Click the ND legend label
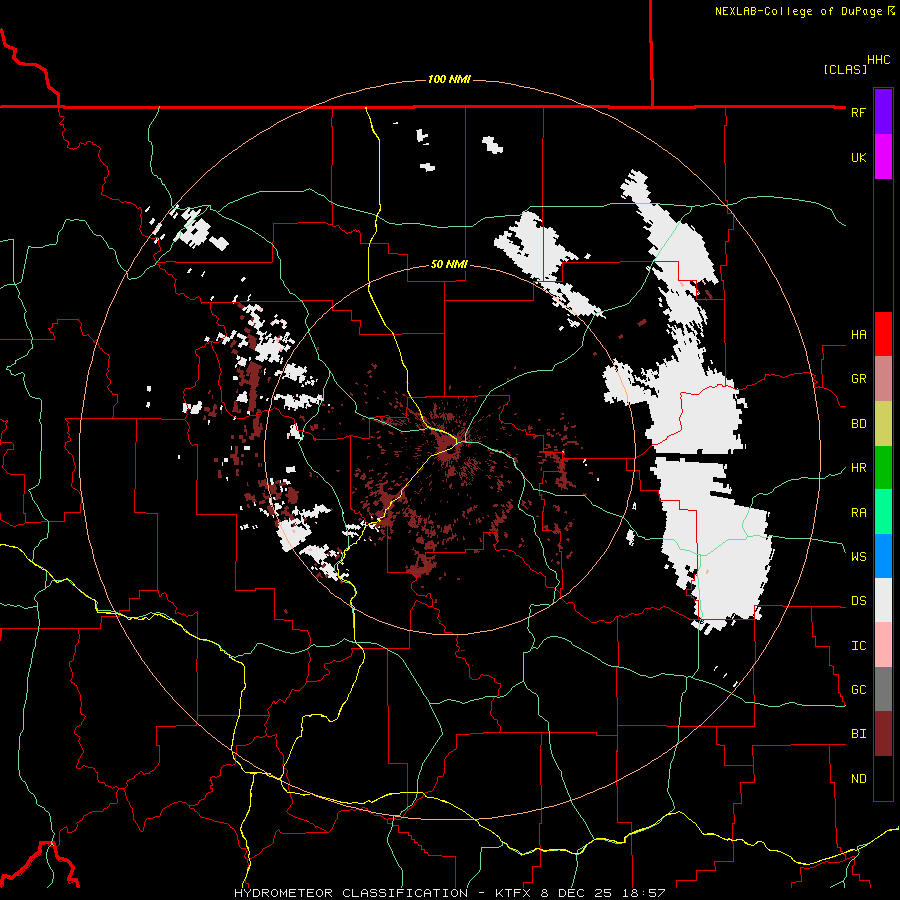The image size is (900, 900). pos(858,779)
